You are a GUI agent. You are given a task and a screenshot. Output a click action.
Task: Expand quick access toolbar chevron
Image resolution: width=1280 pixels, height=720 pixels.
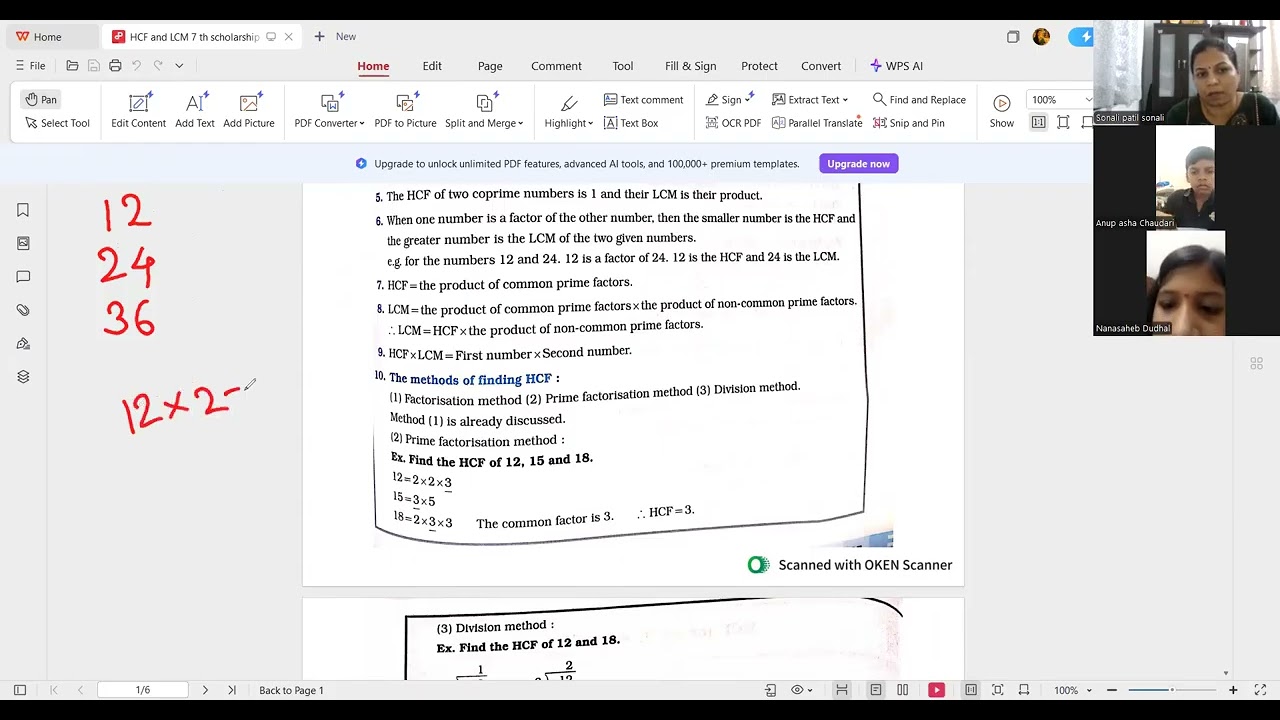(x=179, y=66)
